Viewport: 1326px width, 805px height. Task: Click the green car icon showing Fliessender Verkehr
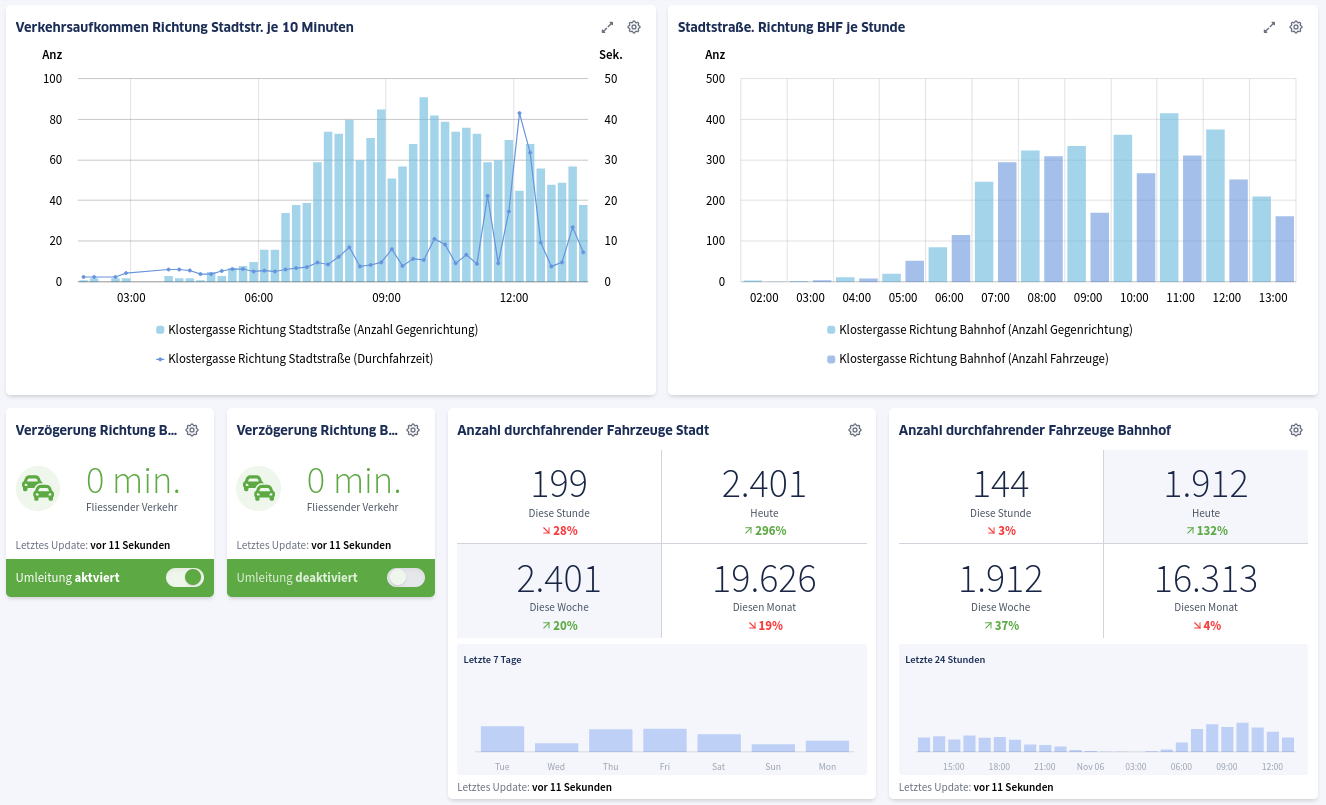(x=37, y=488)
